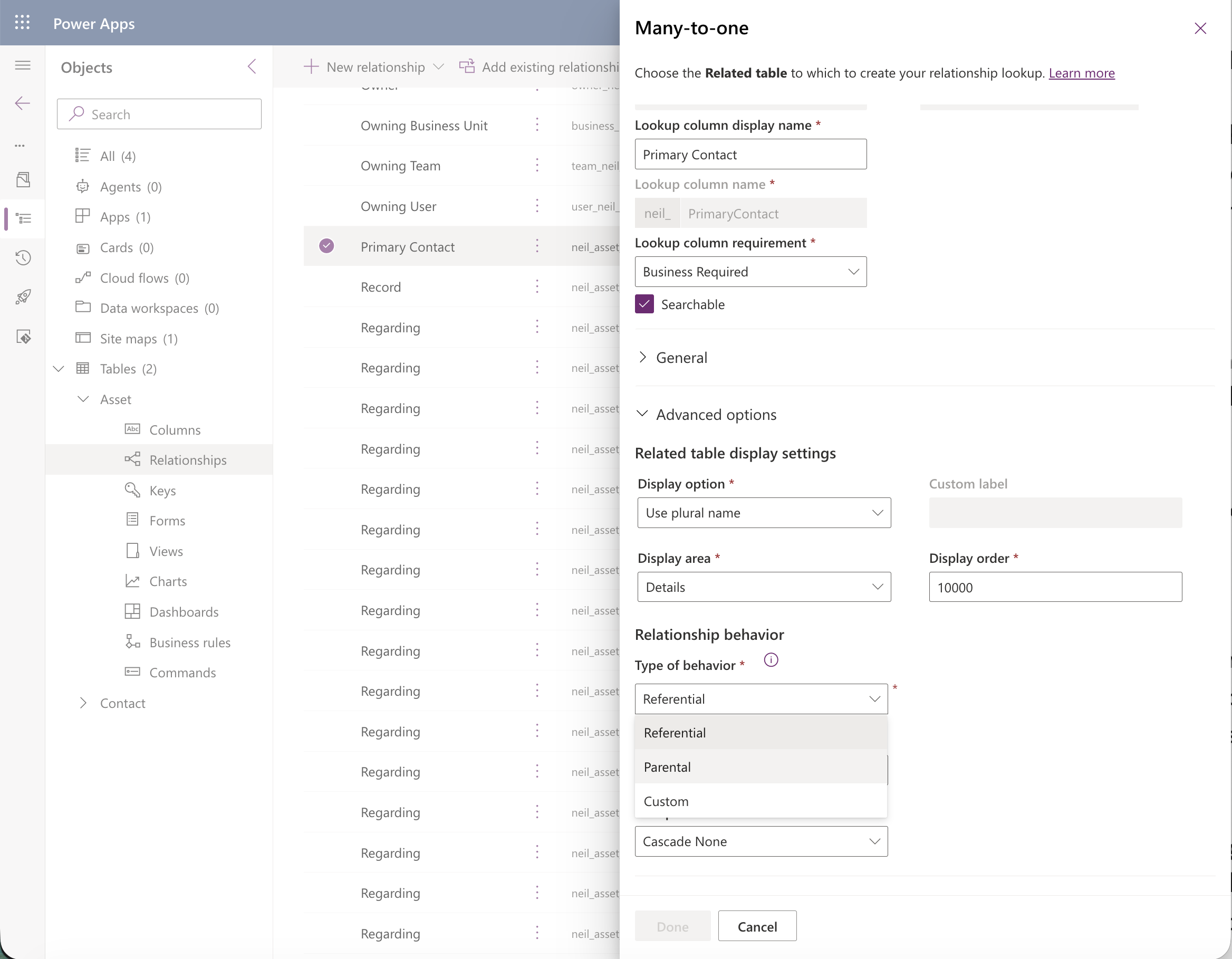This screenshot has height=959, width=1232.
Task: Expand the Contact table node
Action: click(x=83, y=703)
